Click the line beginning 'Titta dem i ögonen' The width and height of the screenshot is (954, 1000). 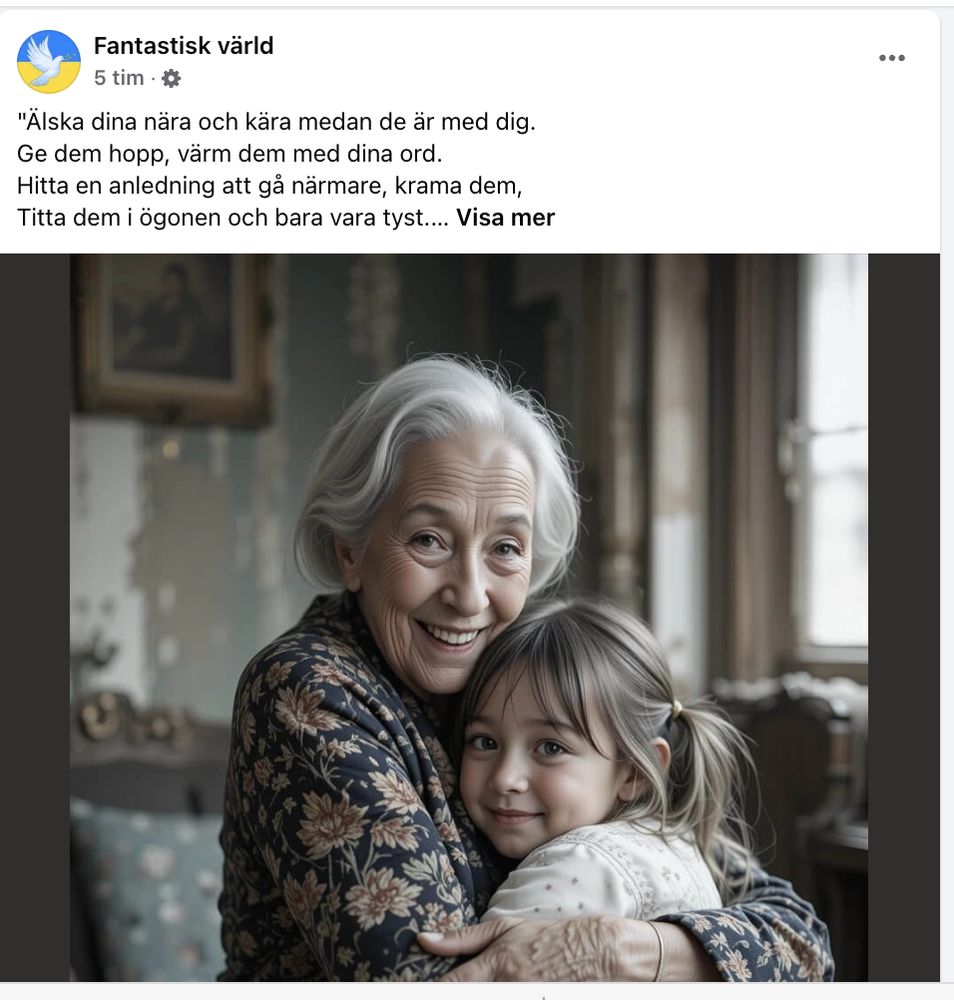click(x=233, y=217)
